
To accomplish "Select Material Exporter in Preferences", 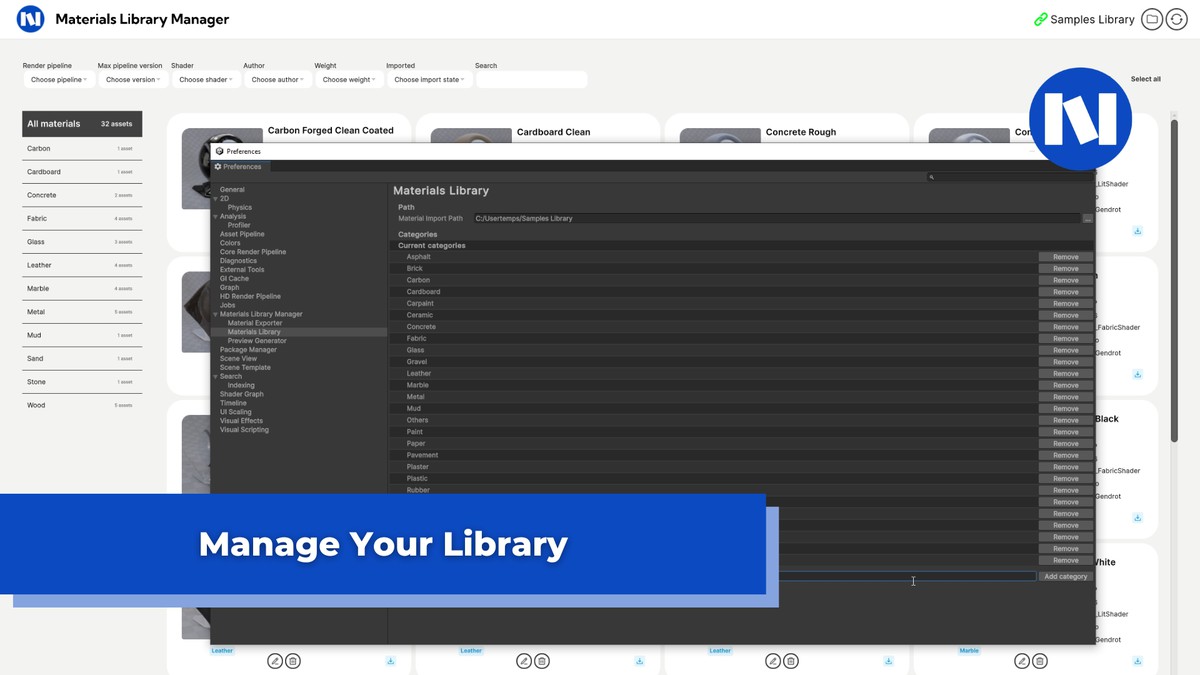I will [x=255, y=323].
